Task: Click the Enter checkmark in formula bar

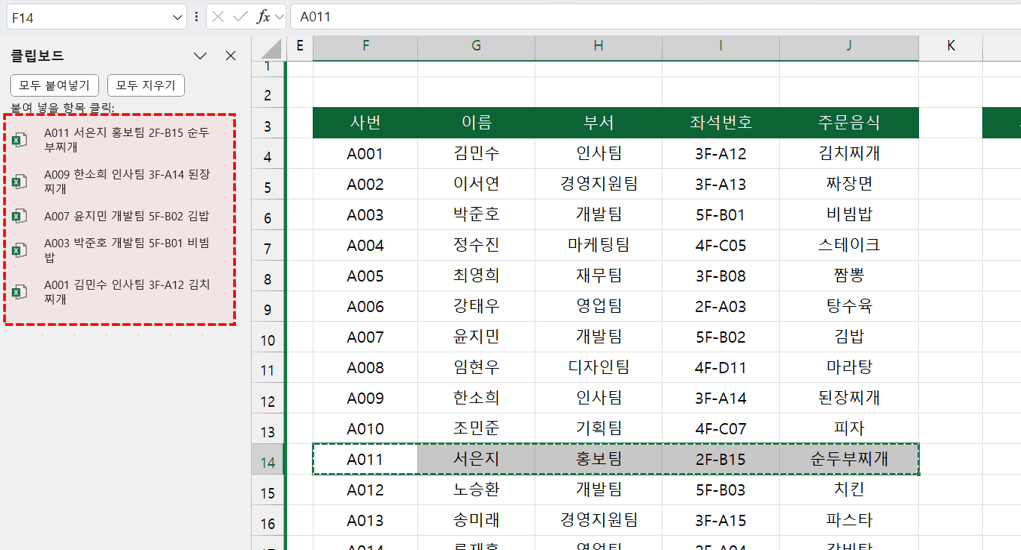Action: coord(240,17)
